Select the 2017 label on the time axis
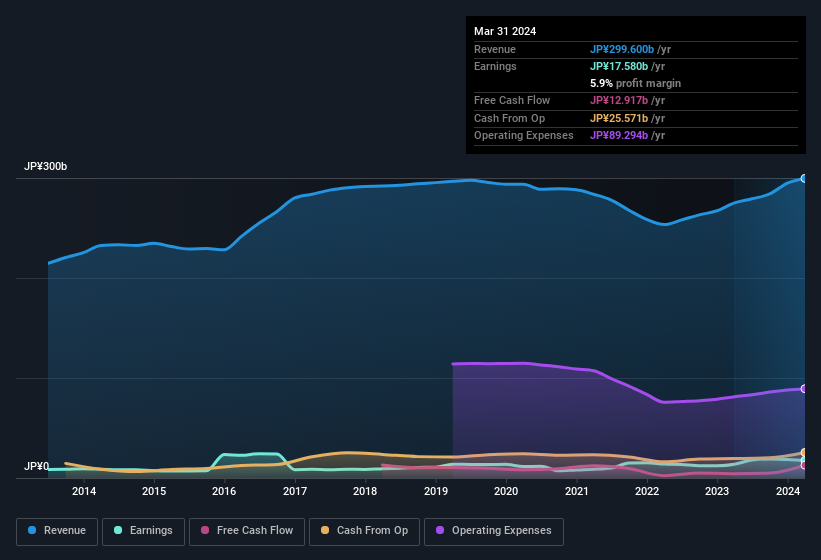This screenshot has height=560, width=821. coord(295,491)
